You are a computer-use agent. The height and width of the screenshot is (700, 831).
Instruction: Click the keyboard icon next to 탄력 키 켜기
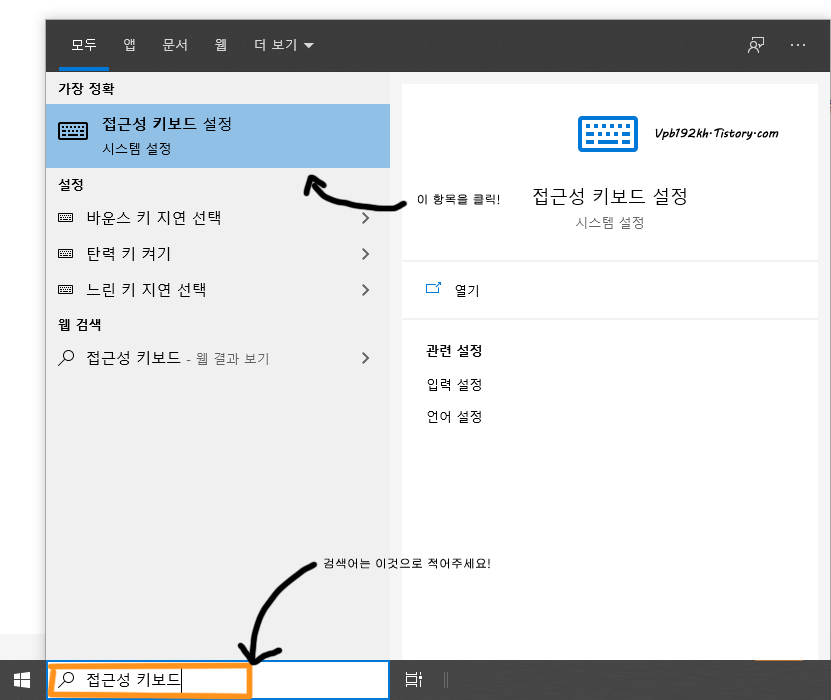tap(66, 254)
